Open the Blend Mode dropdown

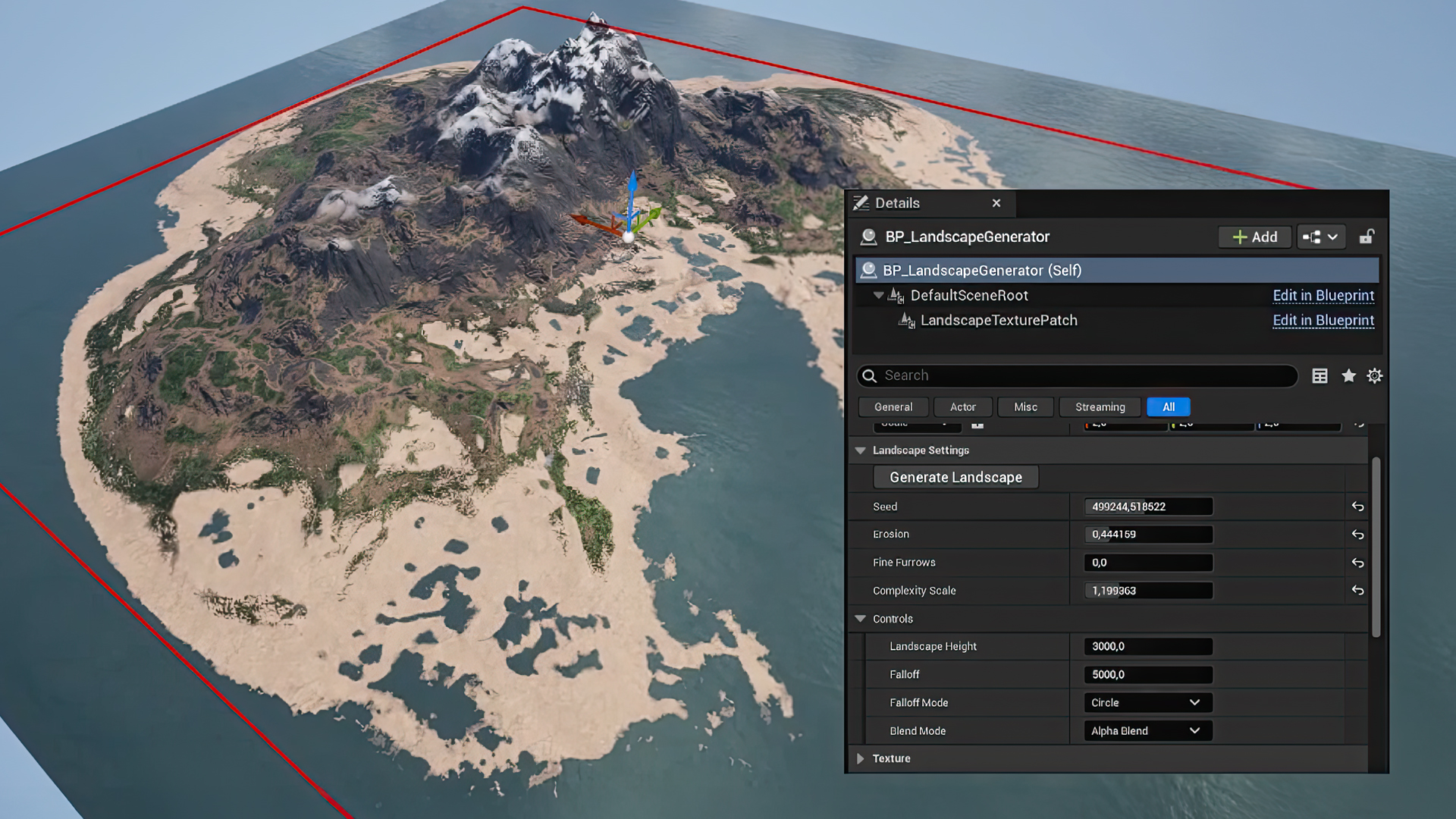click(1147, 731)
